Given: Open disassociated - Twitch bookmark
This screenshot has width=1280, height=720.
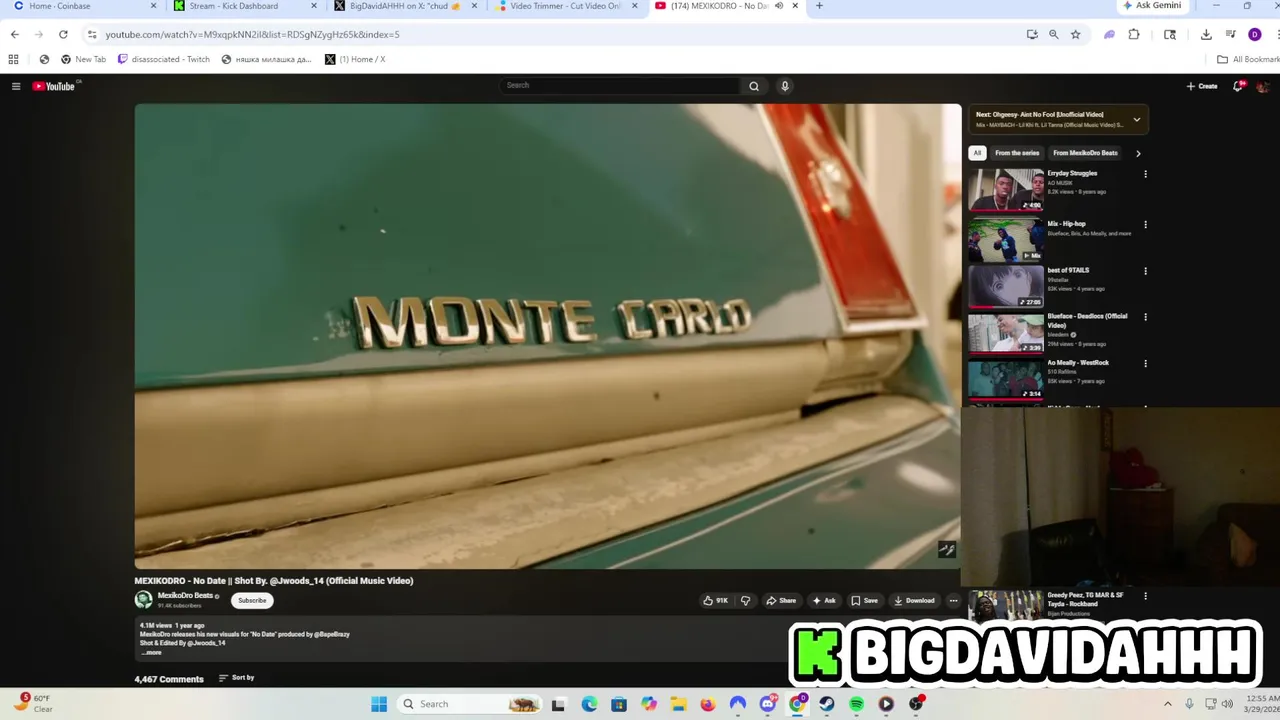Looking at the screenshot, I should point(164,59).
